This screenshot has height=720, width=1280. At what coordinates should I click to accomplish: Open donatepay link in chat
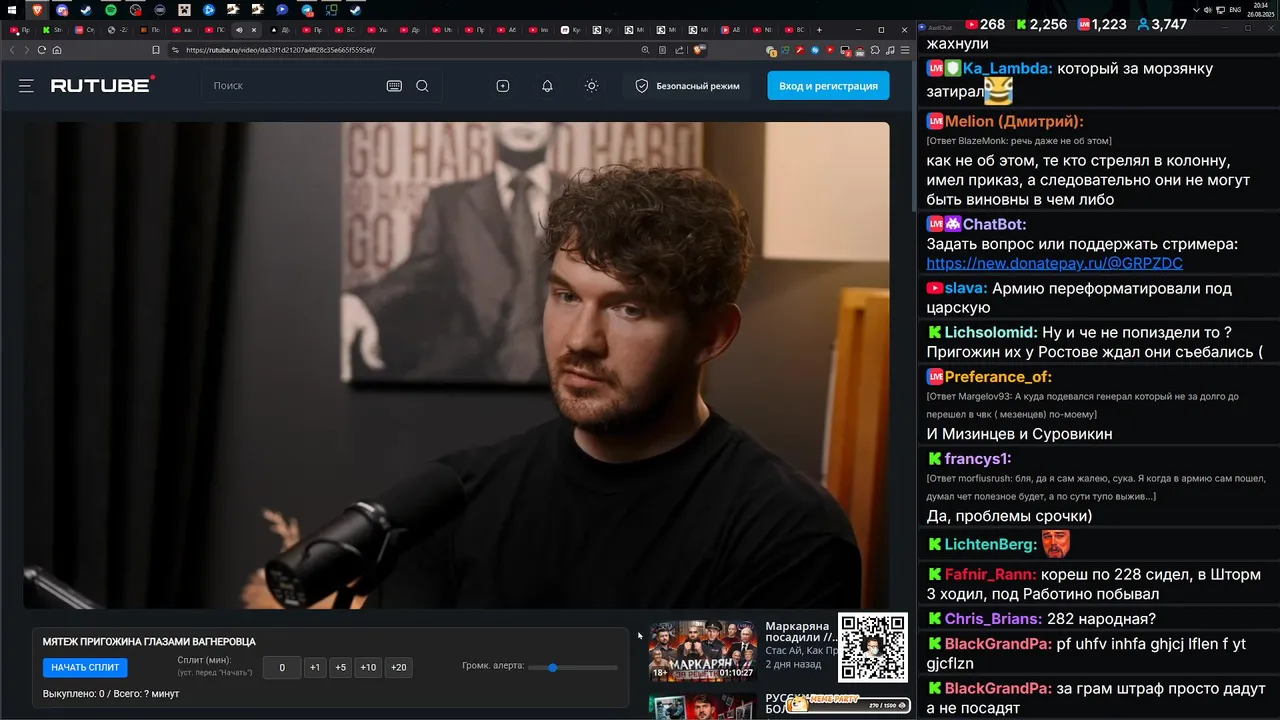[x=1054, y=263]
